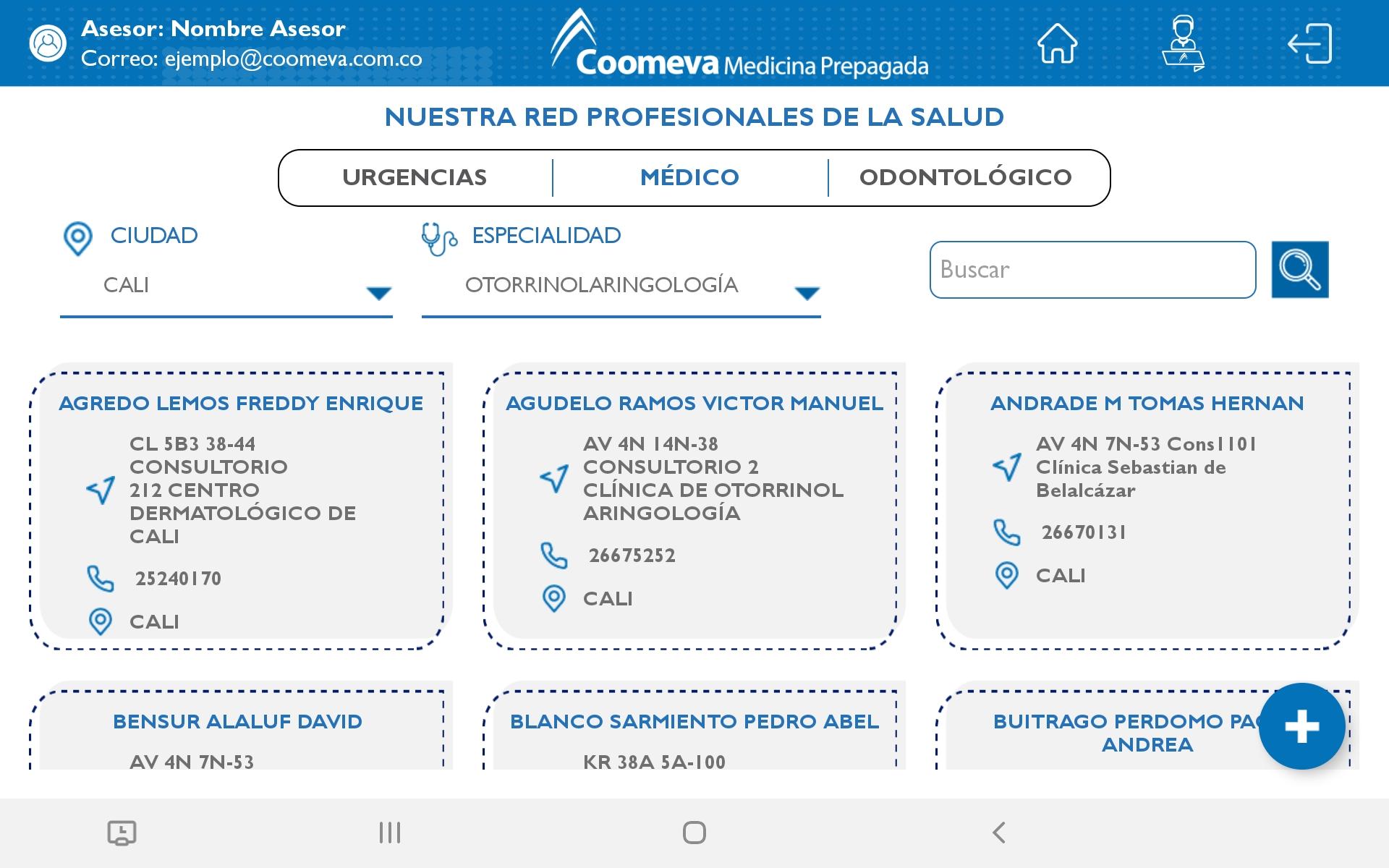Viewport: 1389px width, 868px height.
Task: Expand the Ciudad dropdown arrow
Action: pos(379,293)
